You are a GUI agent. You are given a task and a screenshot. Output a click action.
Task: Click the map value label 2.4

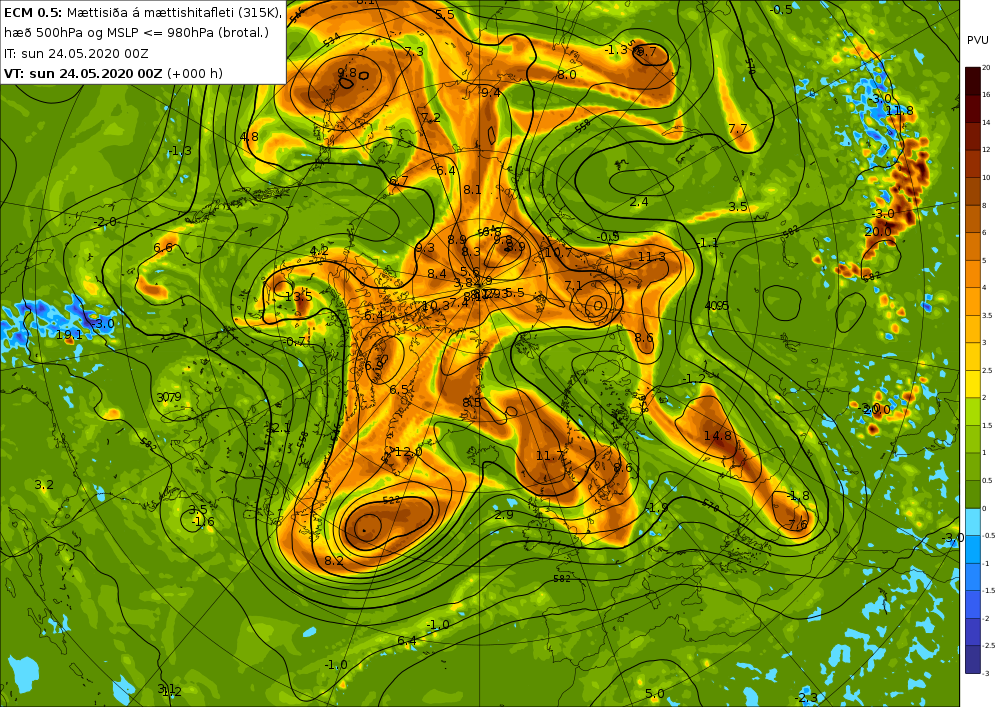[x=639, y=202]
